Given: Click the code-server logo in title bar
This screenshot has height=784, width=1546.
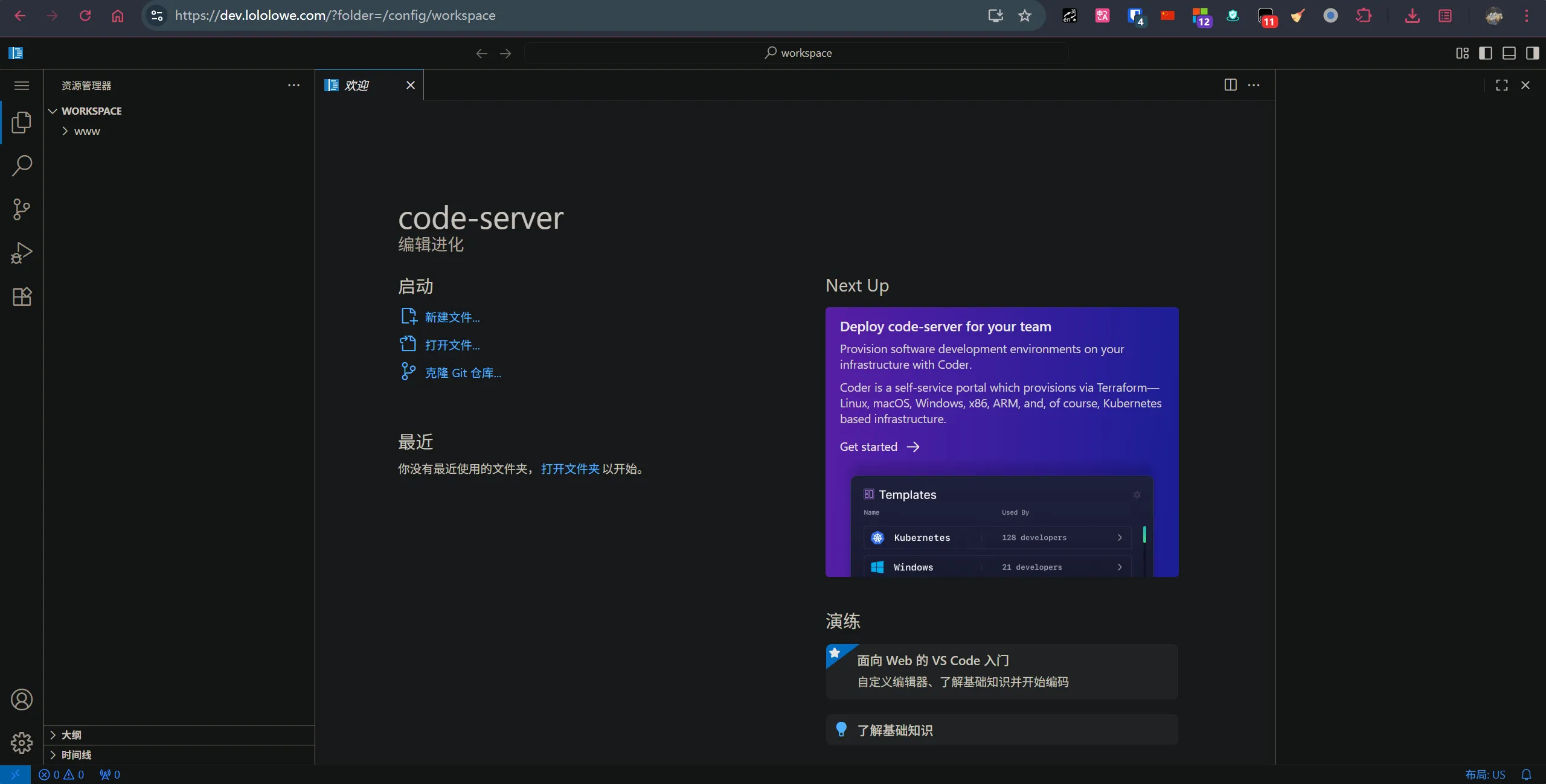Looking at the screenshot, I should coord(16,53).
